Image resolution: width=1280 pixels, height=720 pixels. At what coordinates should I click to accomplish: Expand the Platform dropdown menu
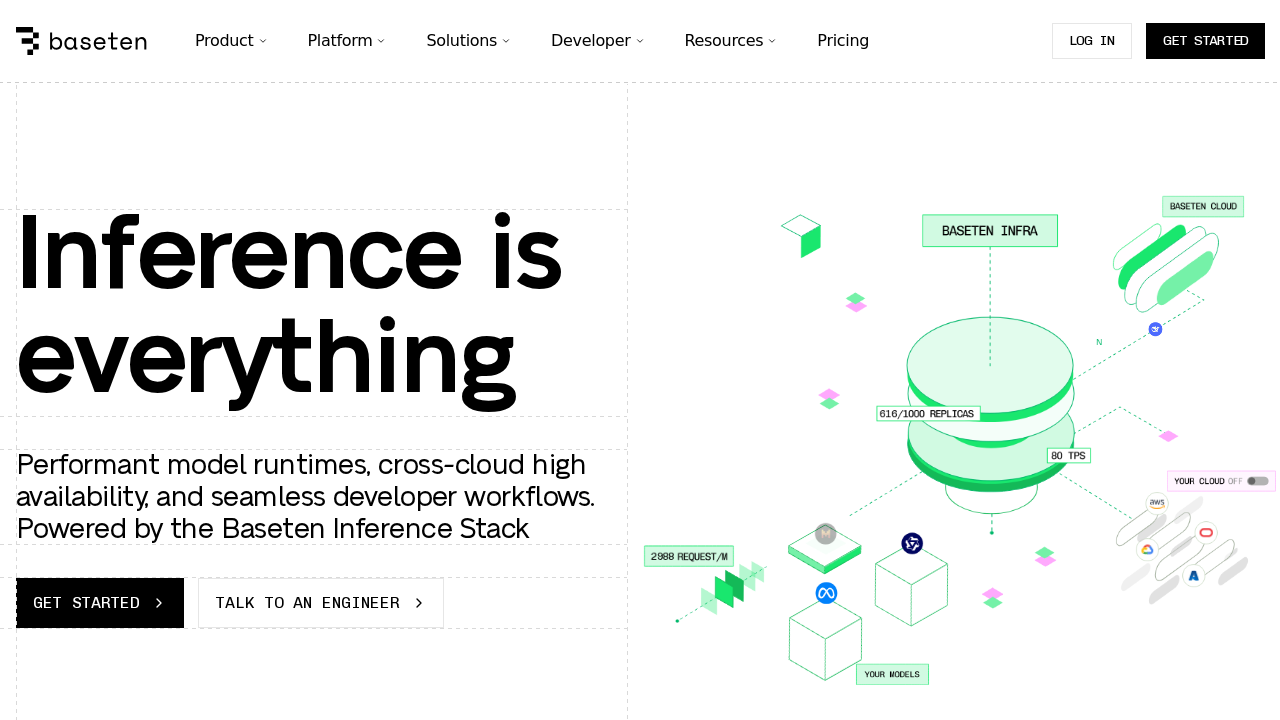346,41
